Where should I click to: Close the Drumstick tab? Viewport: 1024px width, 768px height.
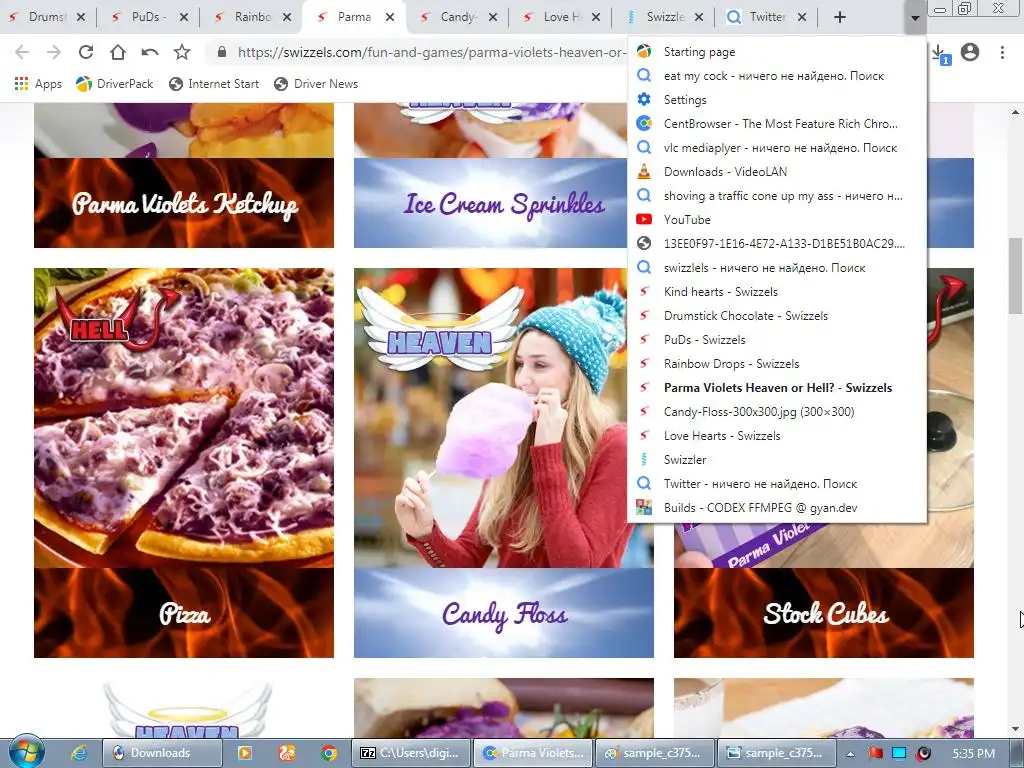[81, 17]
